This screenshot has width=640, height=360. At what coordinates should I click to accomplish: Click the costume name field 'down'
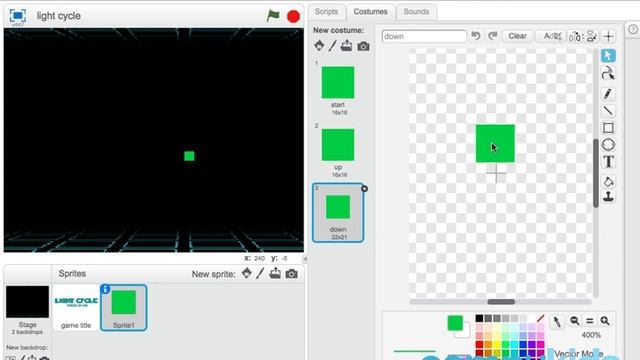point(424,36)
